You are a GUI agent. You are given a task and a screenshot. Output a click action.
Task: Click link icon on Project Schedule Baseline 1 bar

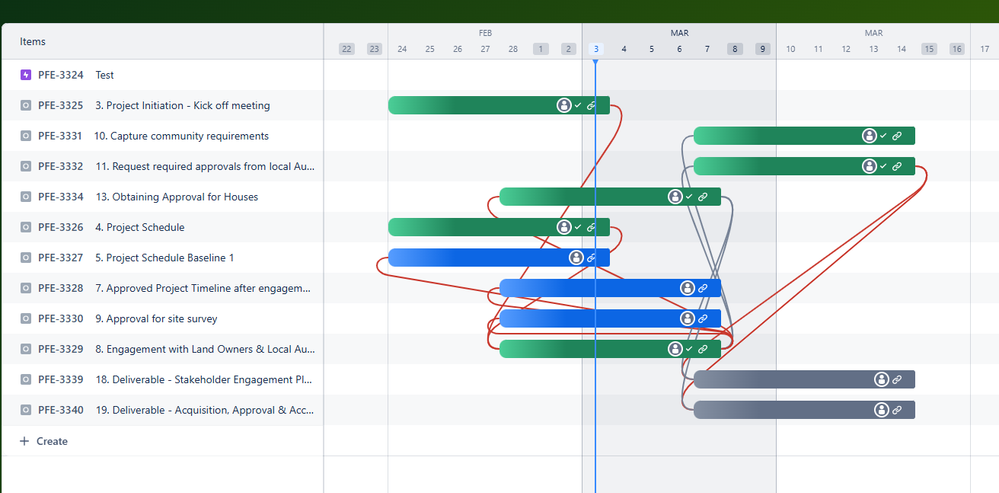coord(591,257)
